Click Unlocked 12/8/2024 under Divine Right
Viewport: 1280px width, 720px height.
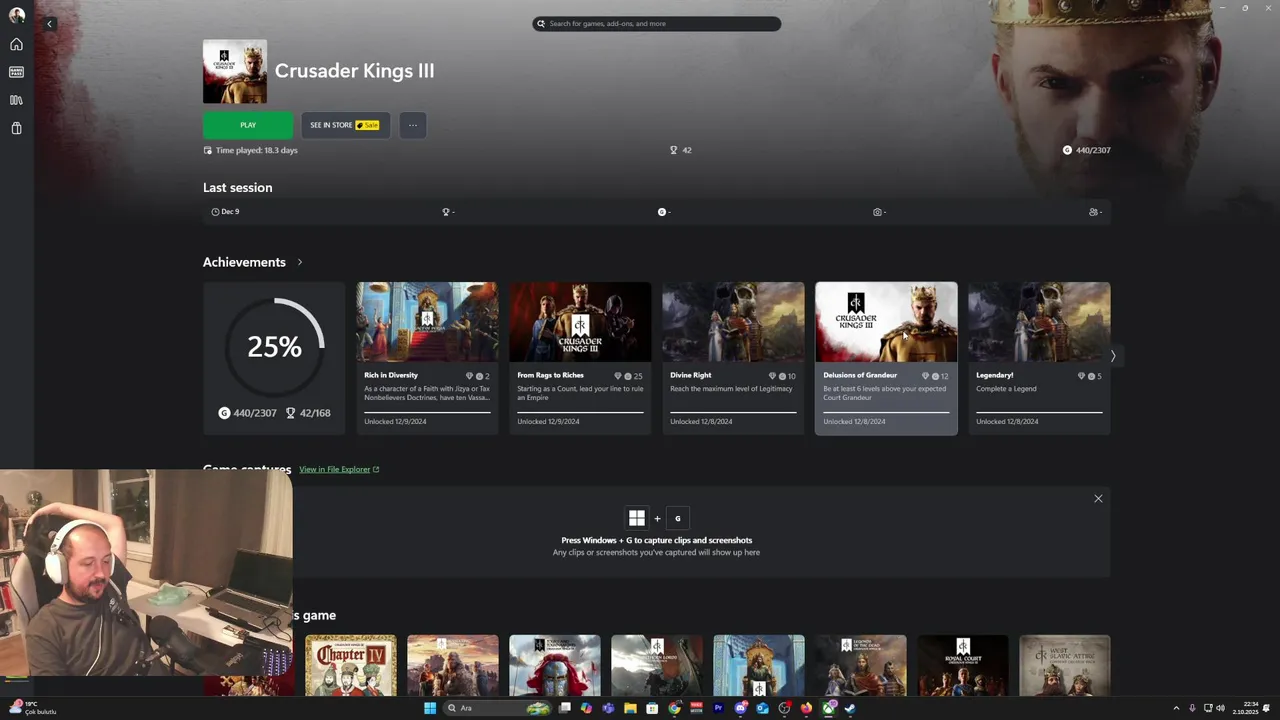pyautogui.click(x=701, y=421)
